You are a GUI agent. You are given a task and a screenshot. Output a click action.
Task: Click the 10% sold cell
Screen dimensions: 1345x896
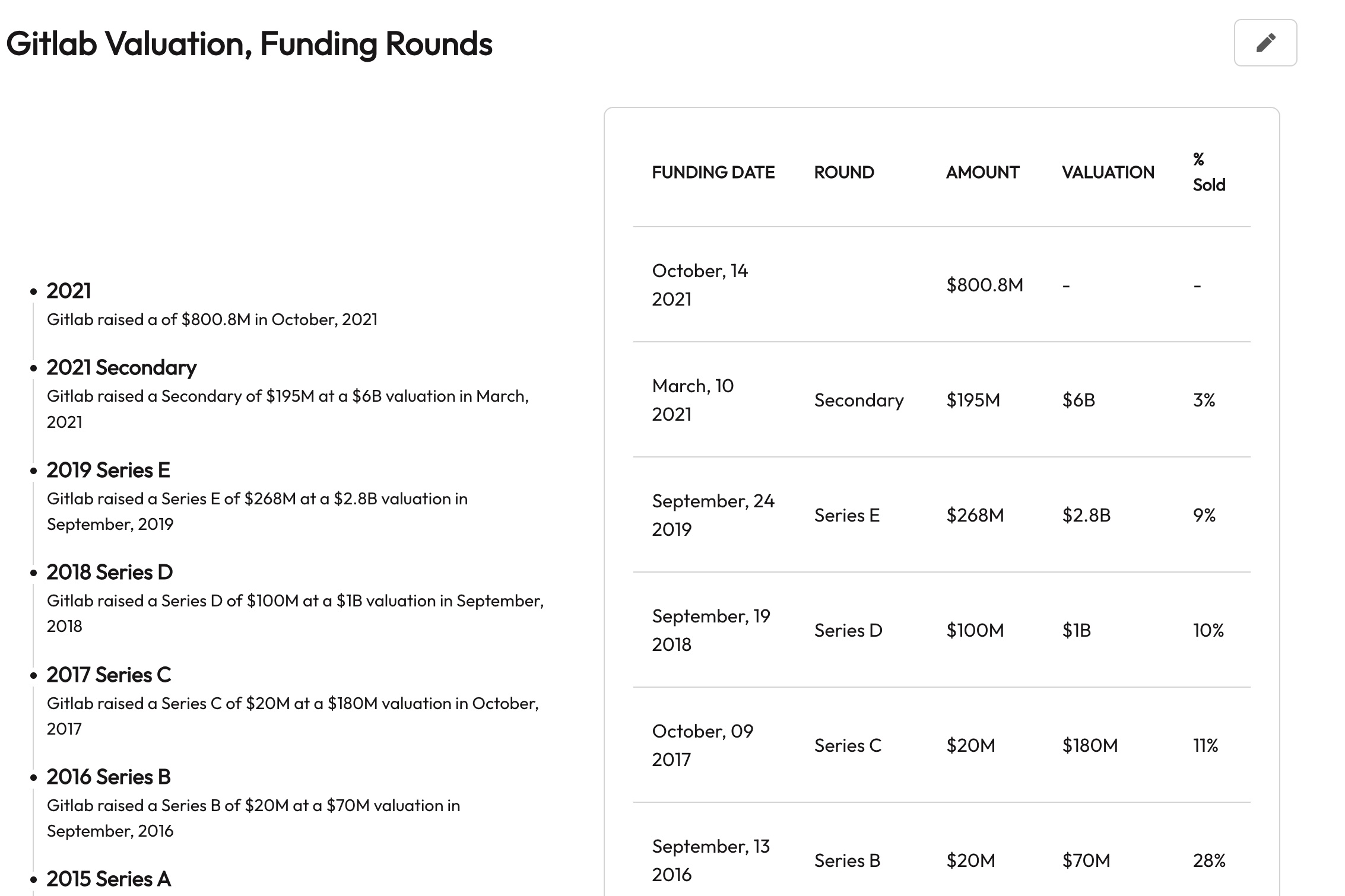click(1208, 630)
